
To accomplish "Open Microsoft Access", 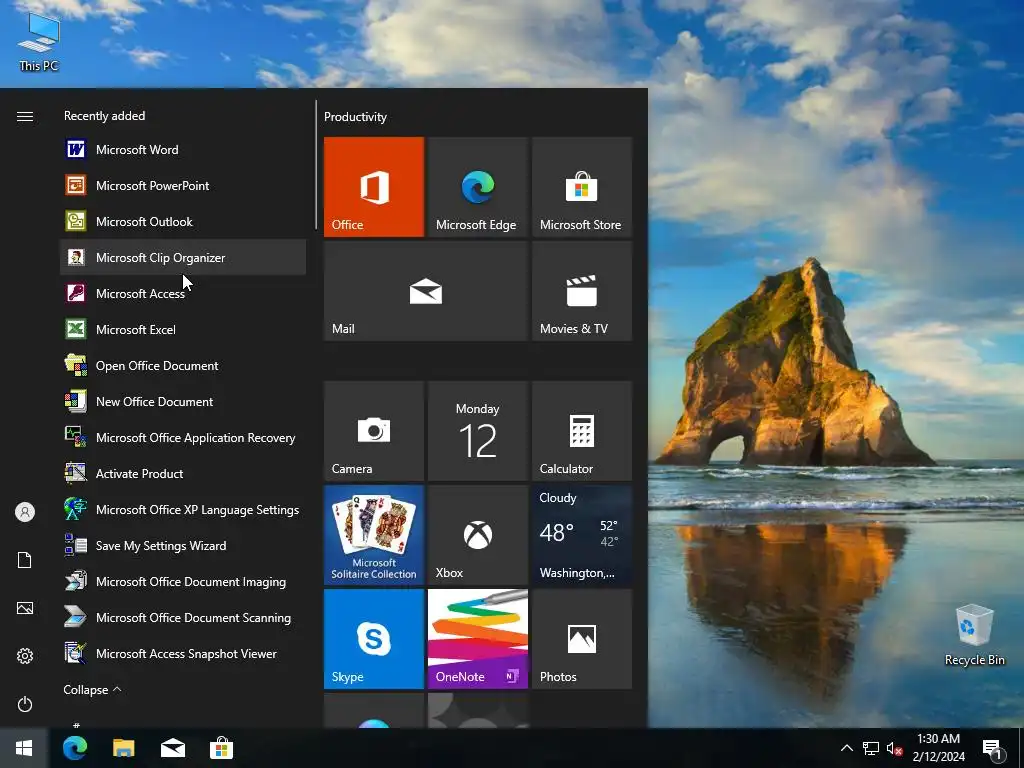I will coord(183,293).
